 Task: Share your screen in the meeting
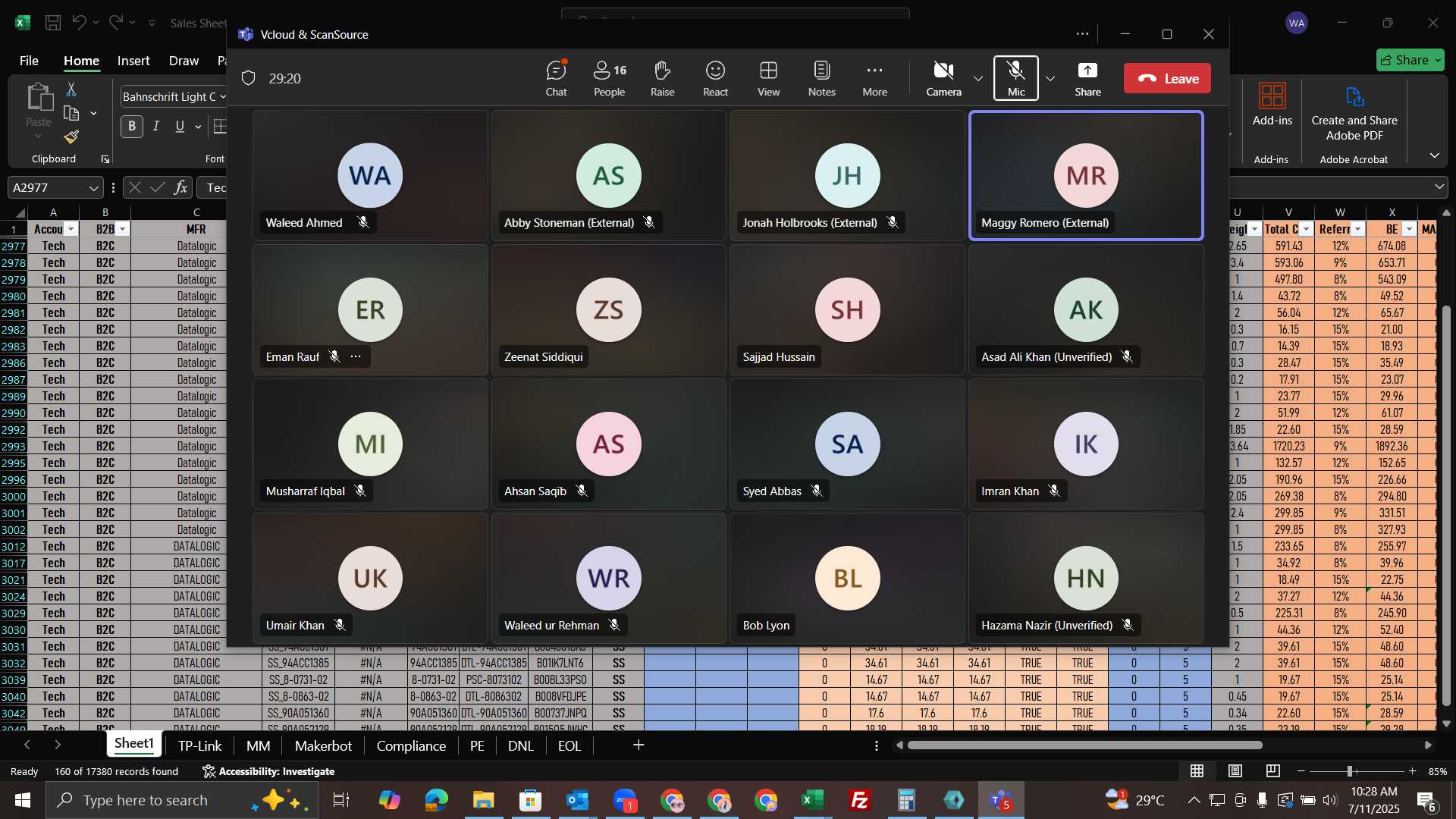point(1087,78)
